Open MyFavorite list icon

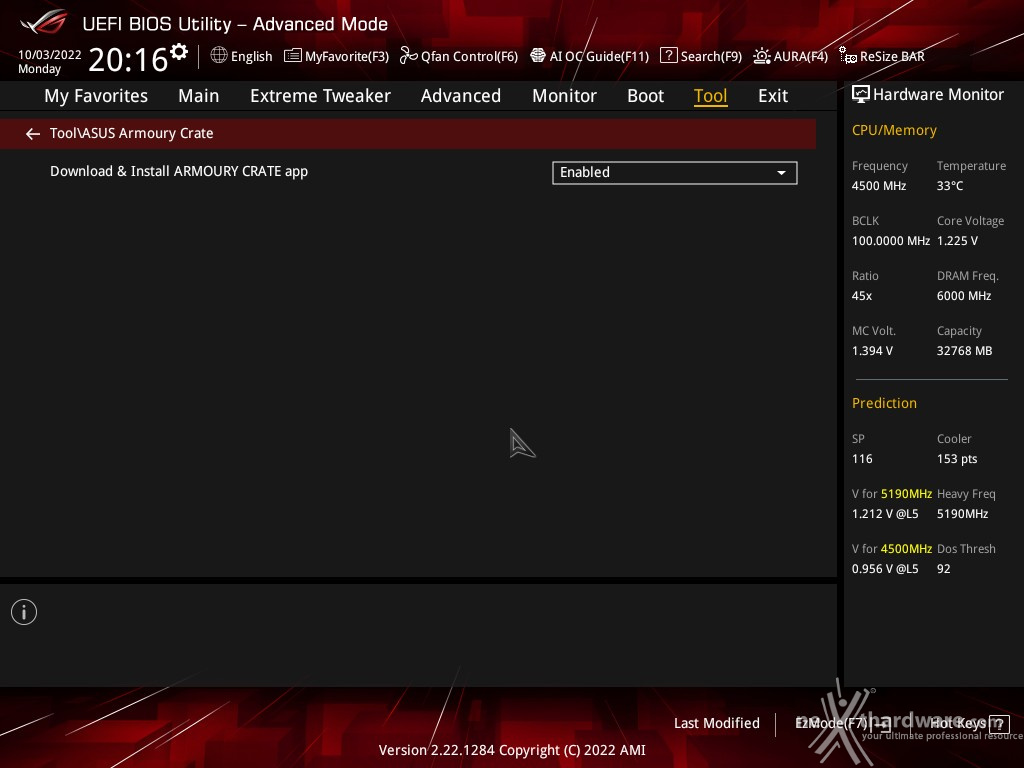tap(293, 56)
